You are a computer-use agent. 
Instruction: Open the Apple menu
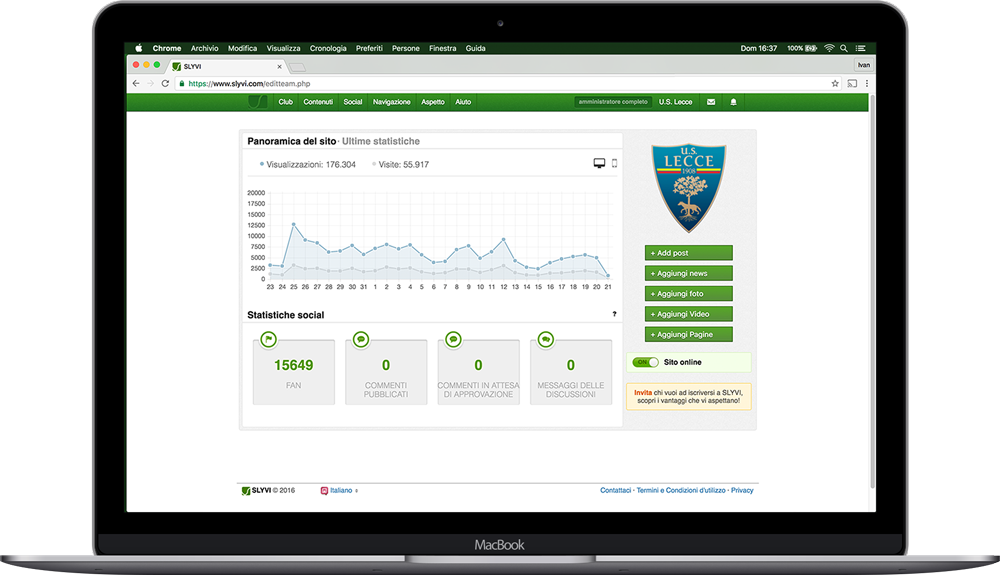point(138,48)
